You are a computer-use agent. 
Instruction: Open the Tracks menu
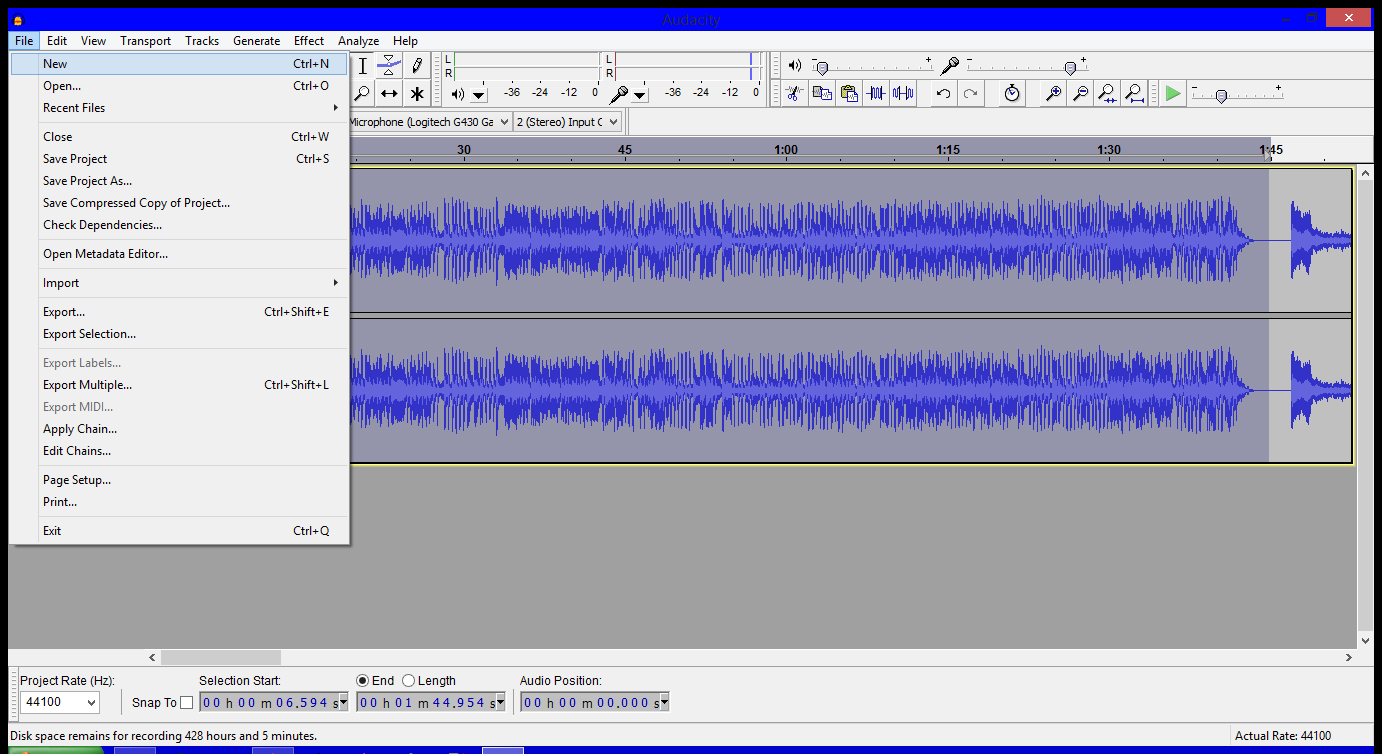[202, 41]
